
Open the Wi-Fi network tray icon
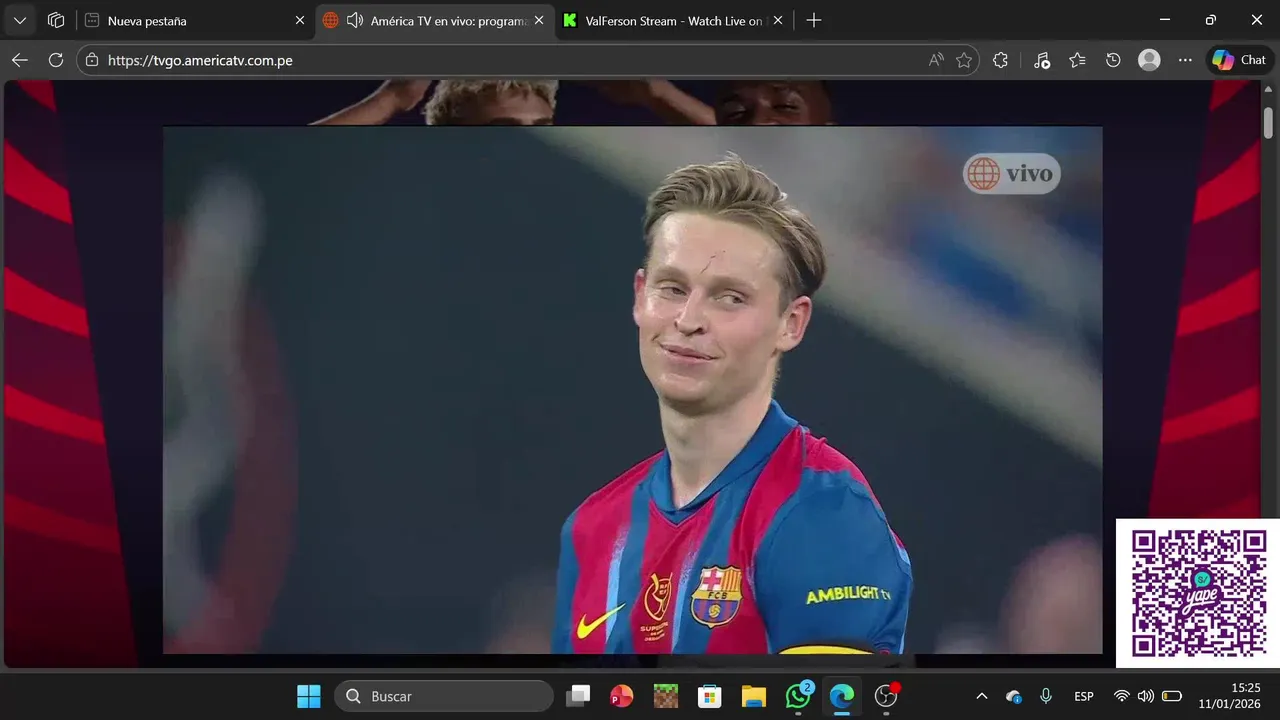pos(1122,696)
